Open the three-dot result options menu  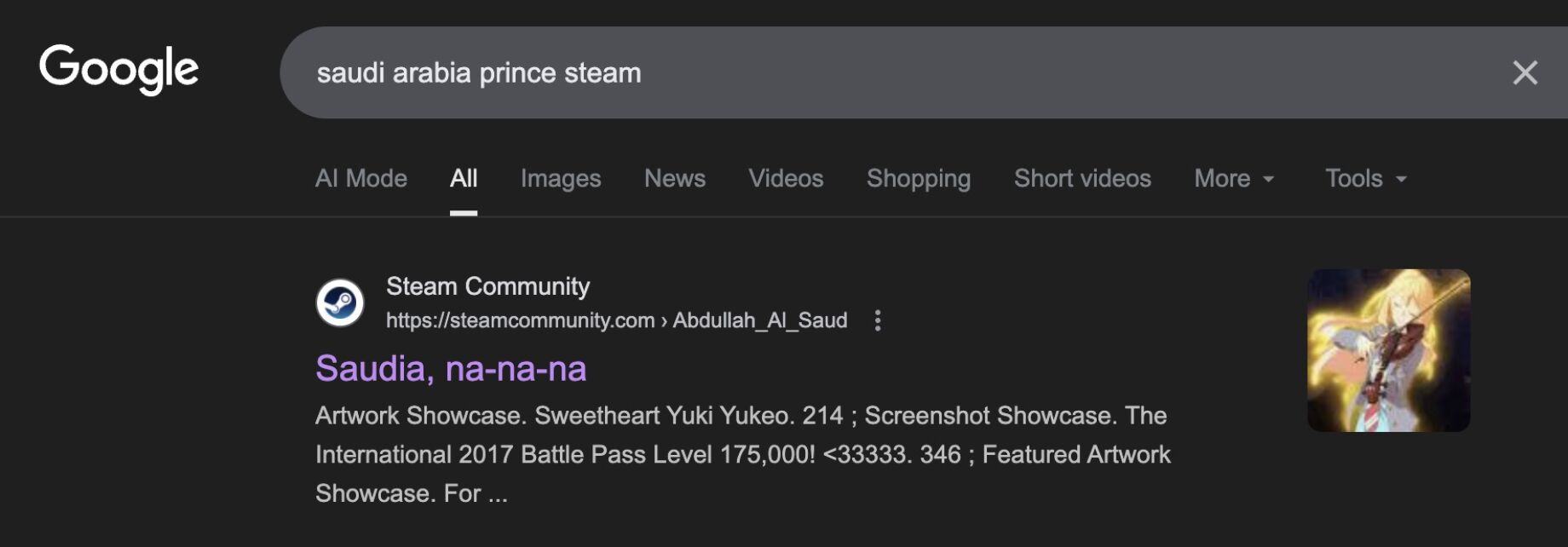click(878, 320)
